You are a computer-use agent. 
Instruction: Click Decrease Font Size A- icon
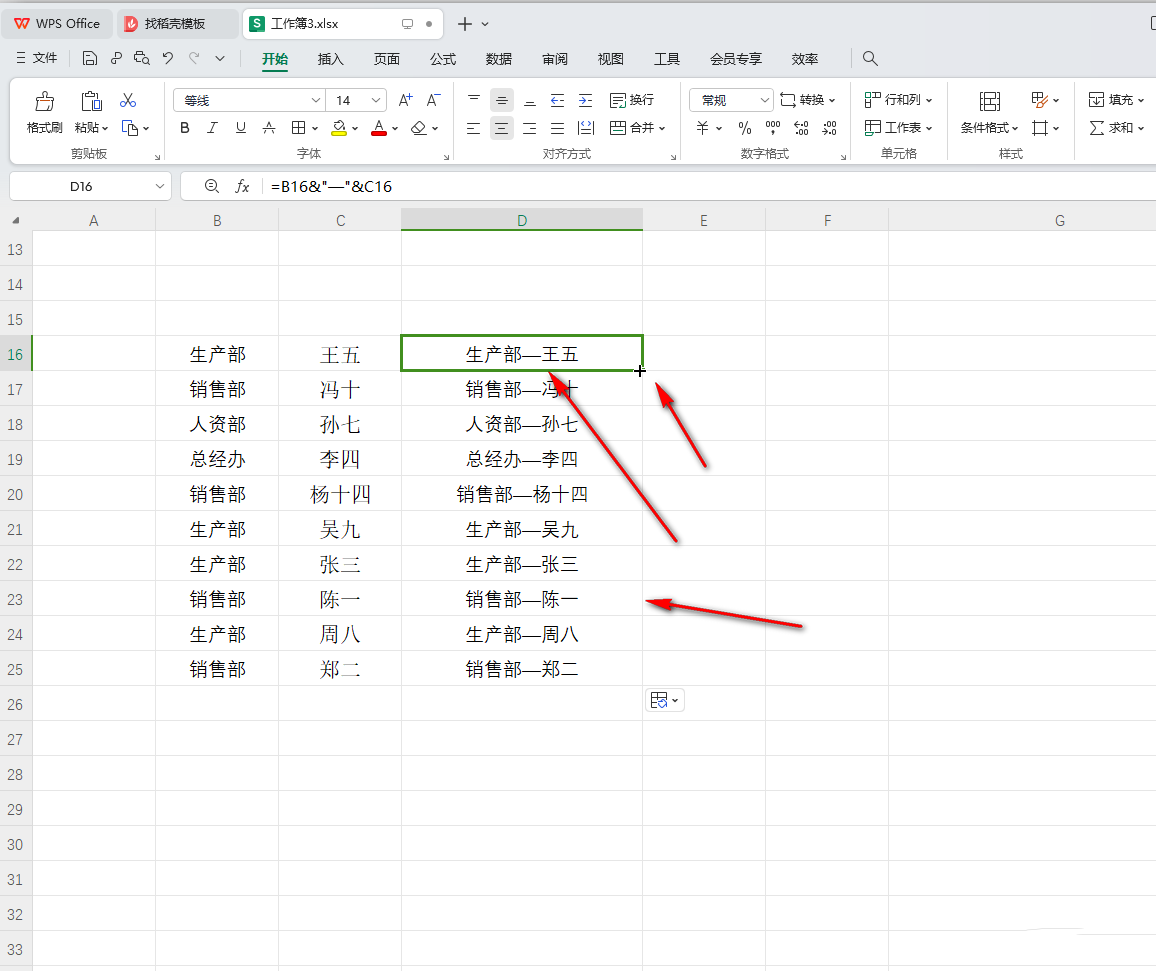point(434,100)
